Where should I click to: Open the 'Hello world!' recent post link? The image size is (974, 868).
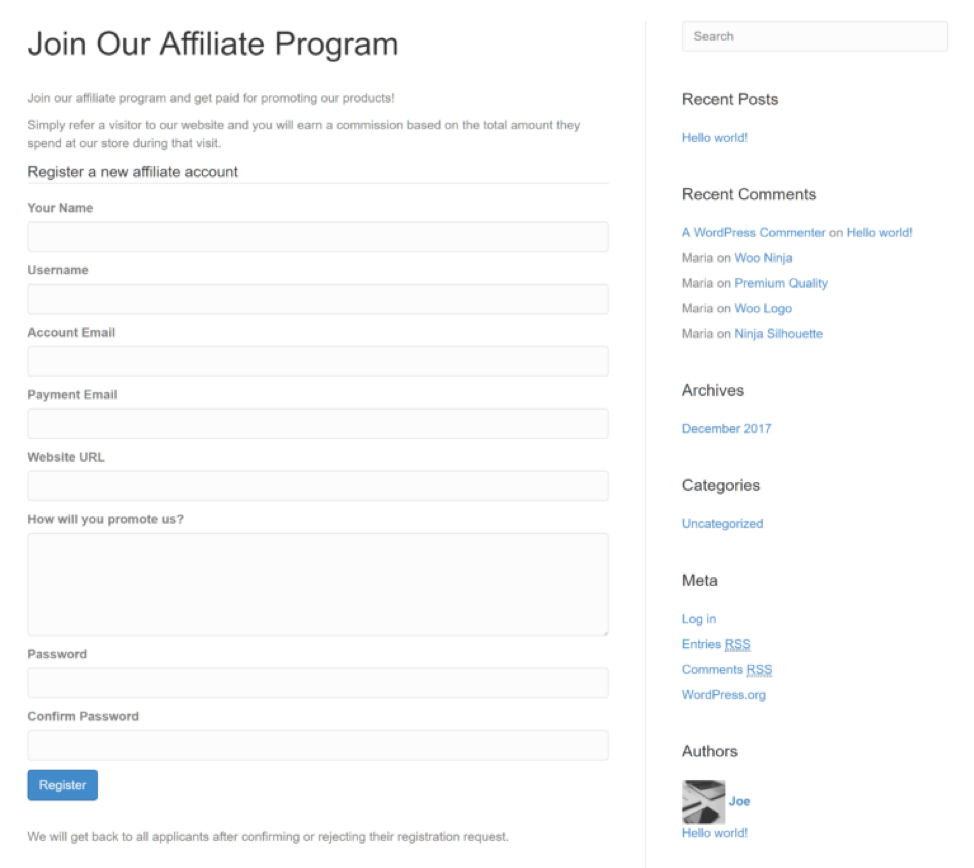[x=714, y=138]
